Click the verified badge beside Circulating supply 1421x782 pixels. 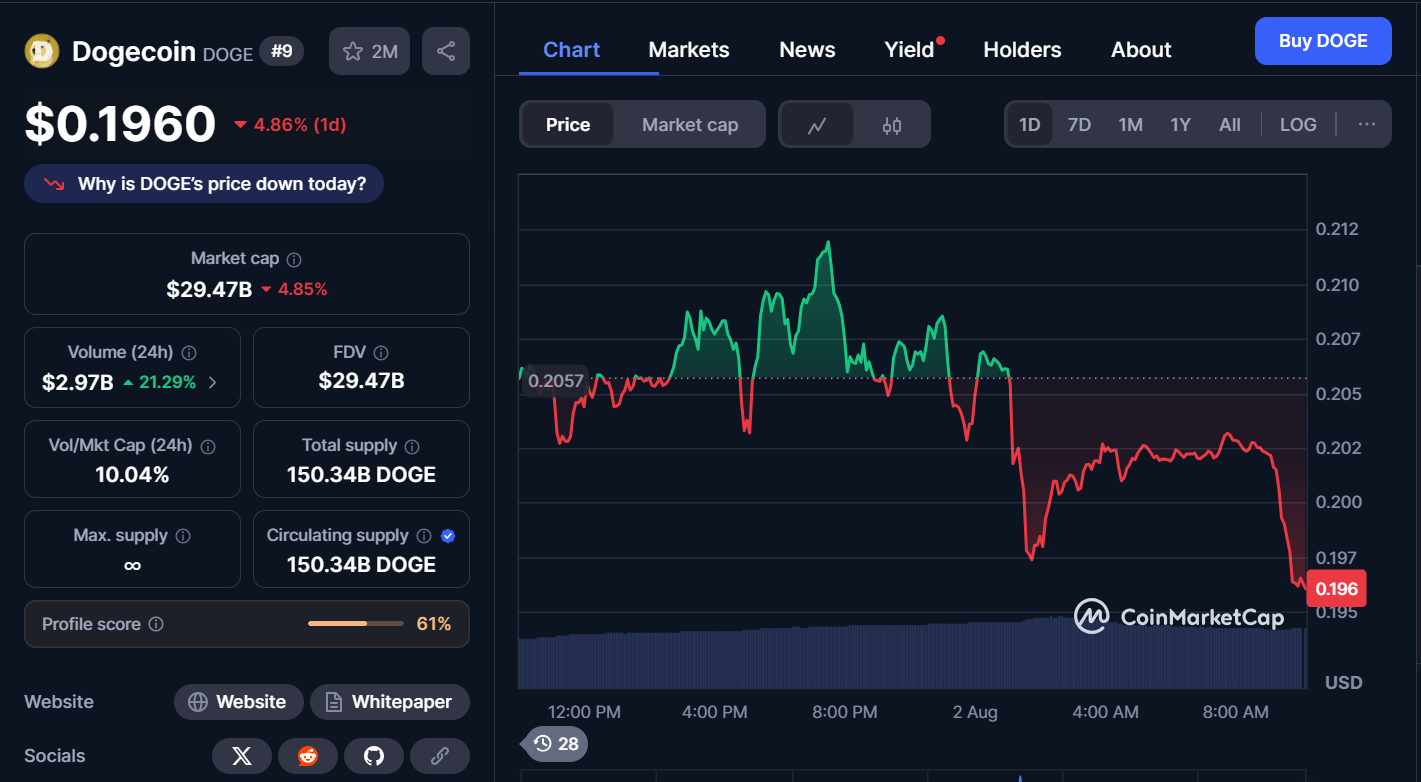point(448,536)
